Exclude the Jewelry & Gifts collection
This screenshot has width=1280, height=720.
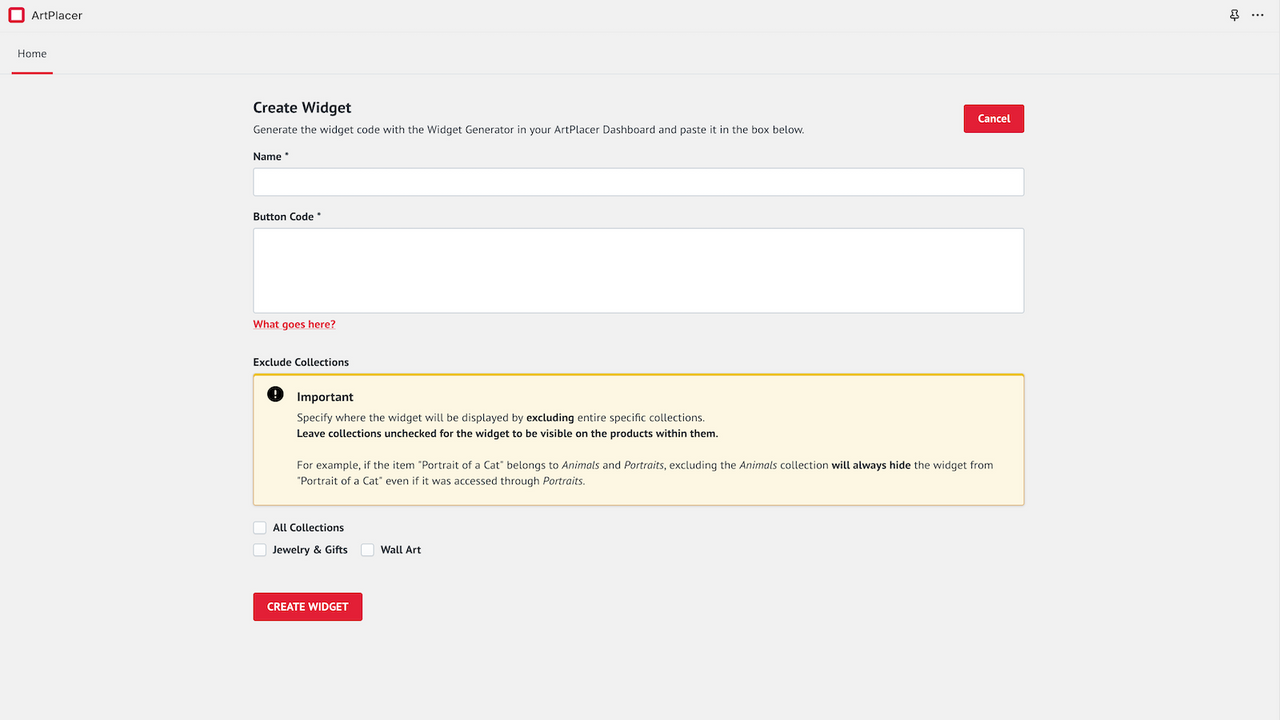(260, 550)
